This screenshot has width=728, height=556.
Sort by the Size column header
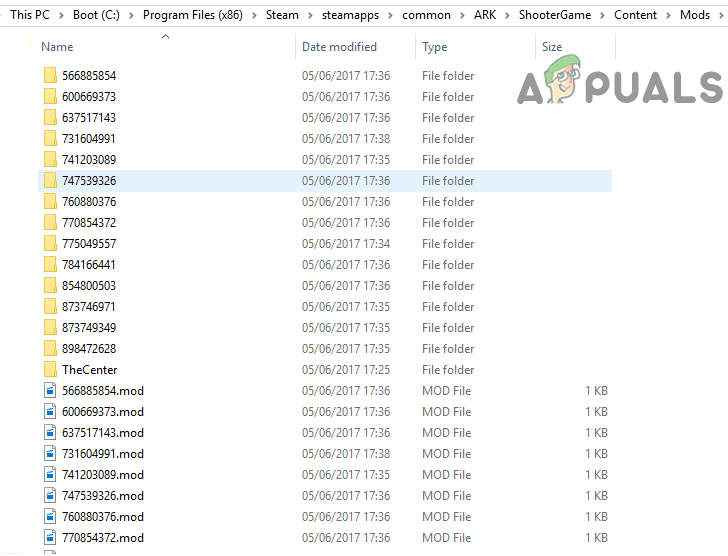pos(552,47)
